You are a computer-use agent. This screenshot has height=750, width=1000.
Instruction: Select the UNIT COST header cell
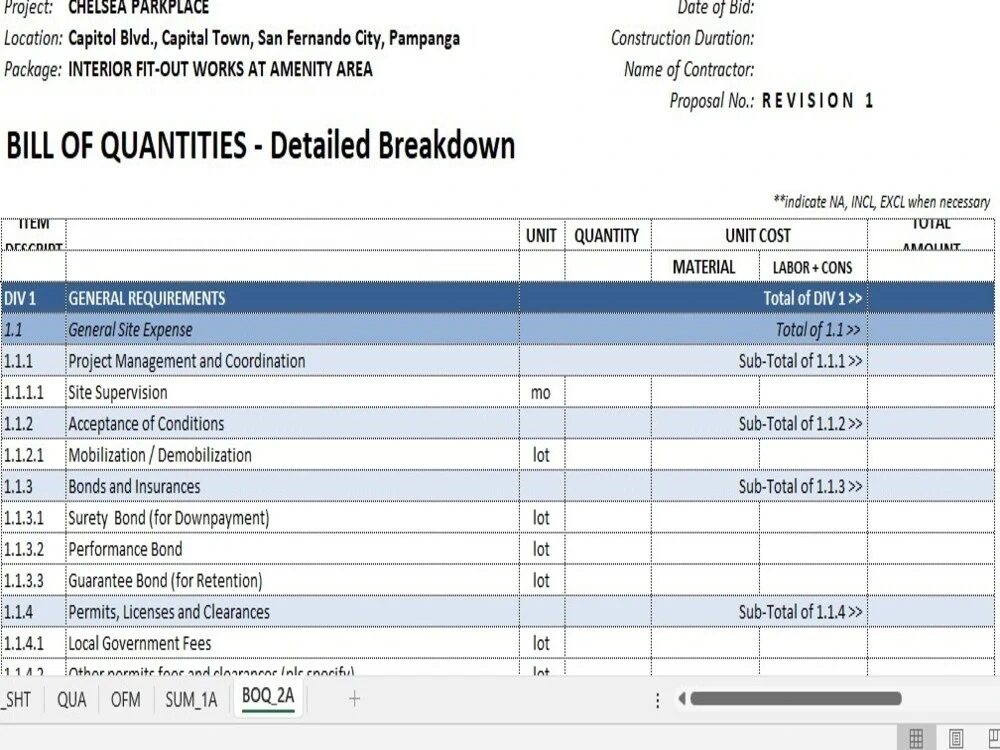click(x=759, y=235)
